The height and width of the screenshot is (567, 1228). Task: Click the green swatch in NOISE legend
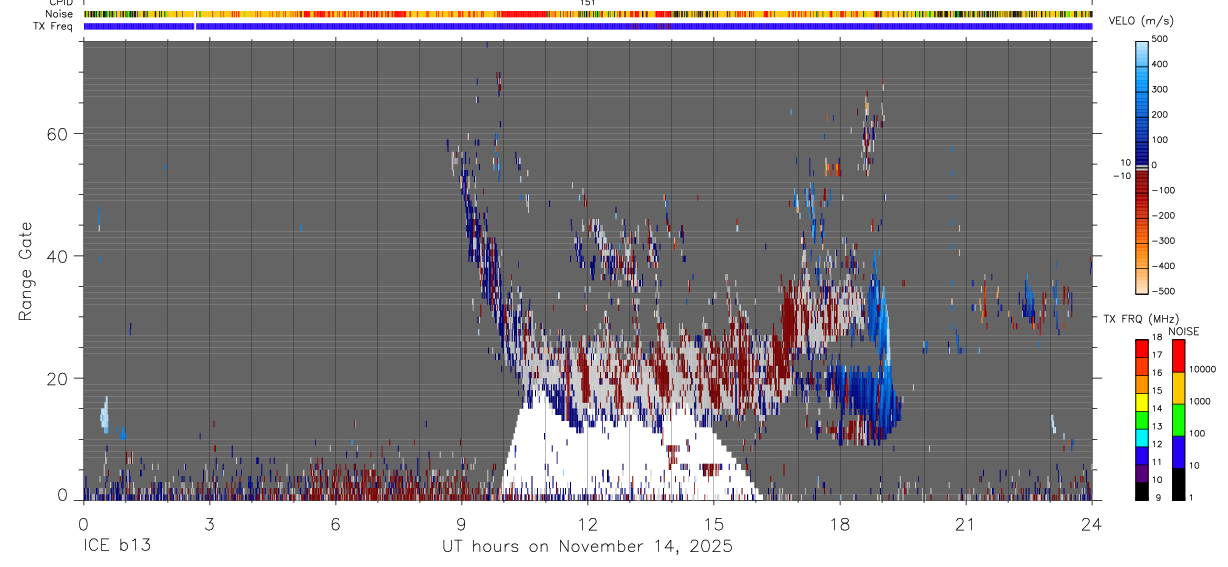click(1179, 420)
